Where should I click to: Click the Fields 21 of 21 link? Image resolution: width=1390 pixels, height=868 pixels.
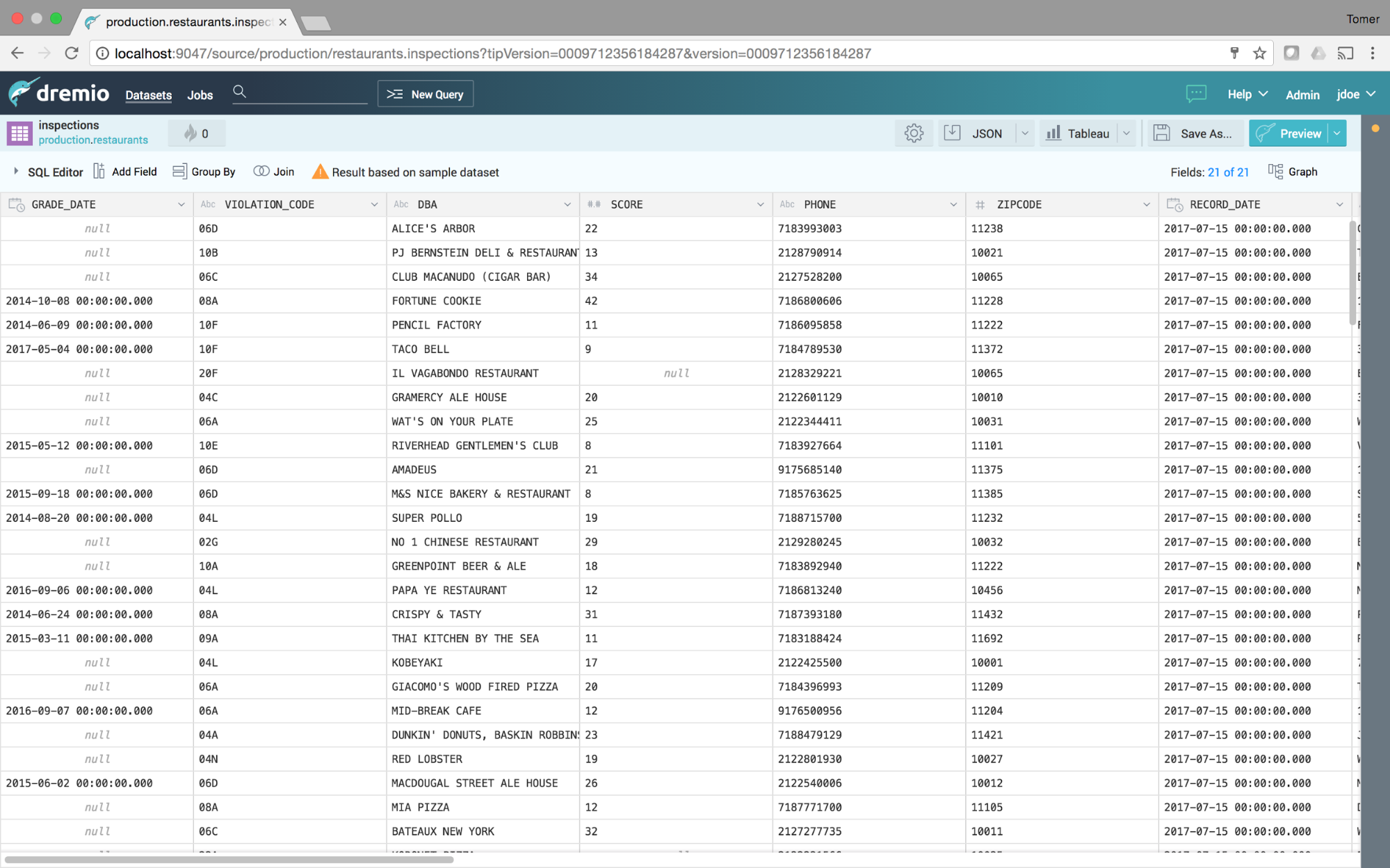coord(1228,172)
